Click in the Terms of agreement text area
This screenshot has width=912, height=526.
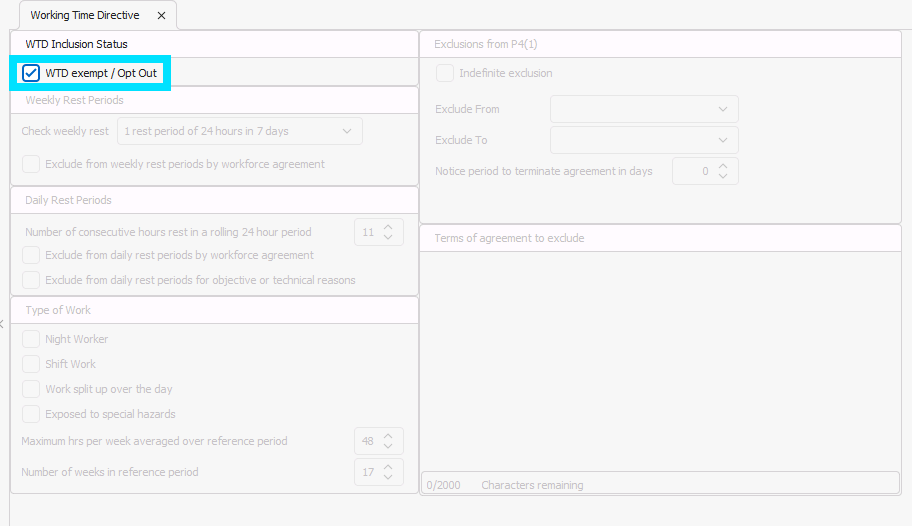(x=660, y=360)
